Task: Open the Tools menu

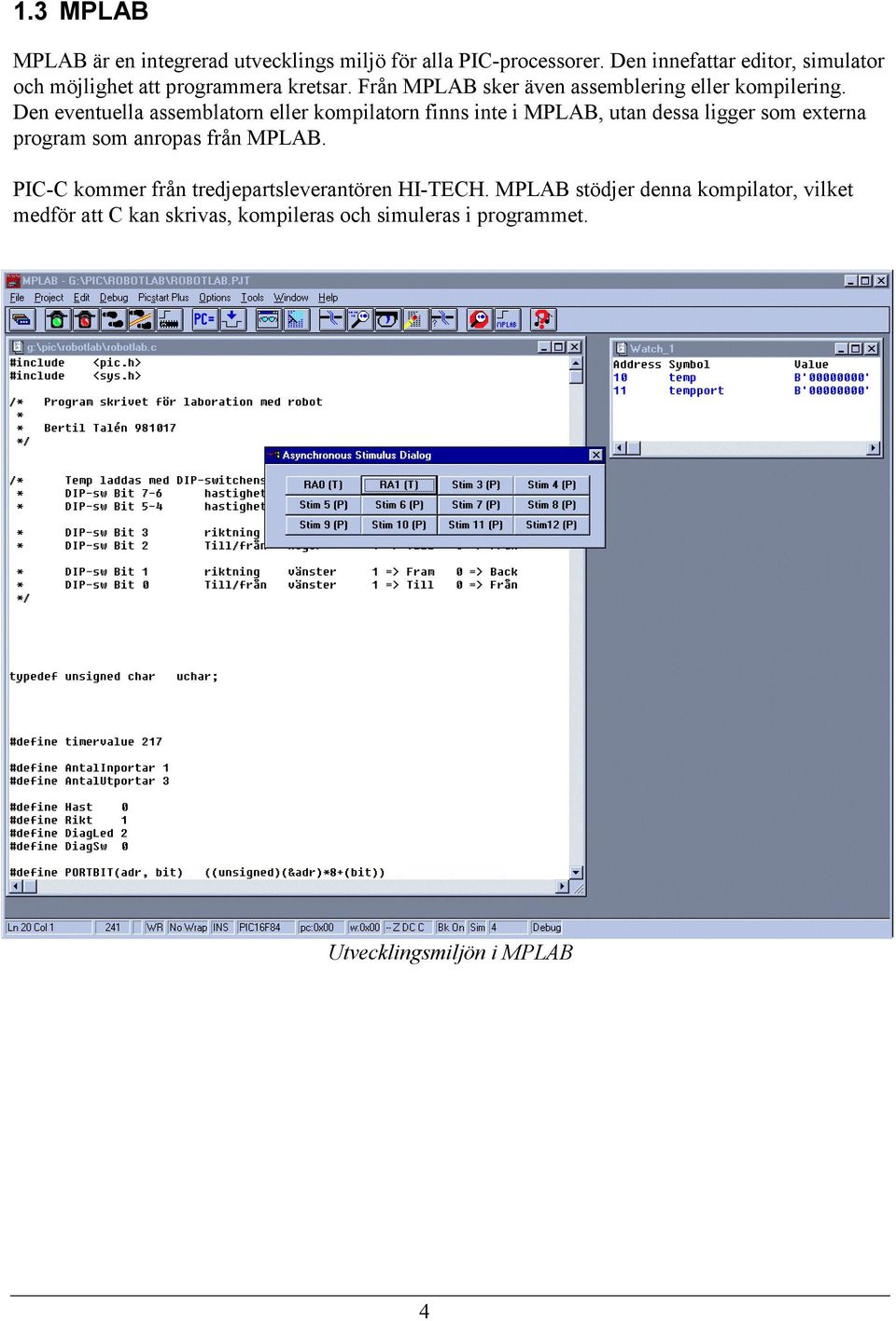Action: 252,298
